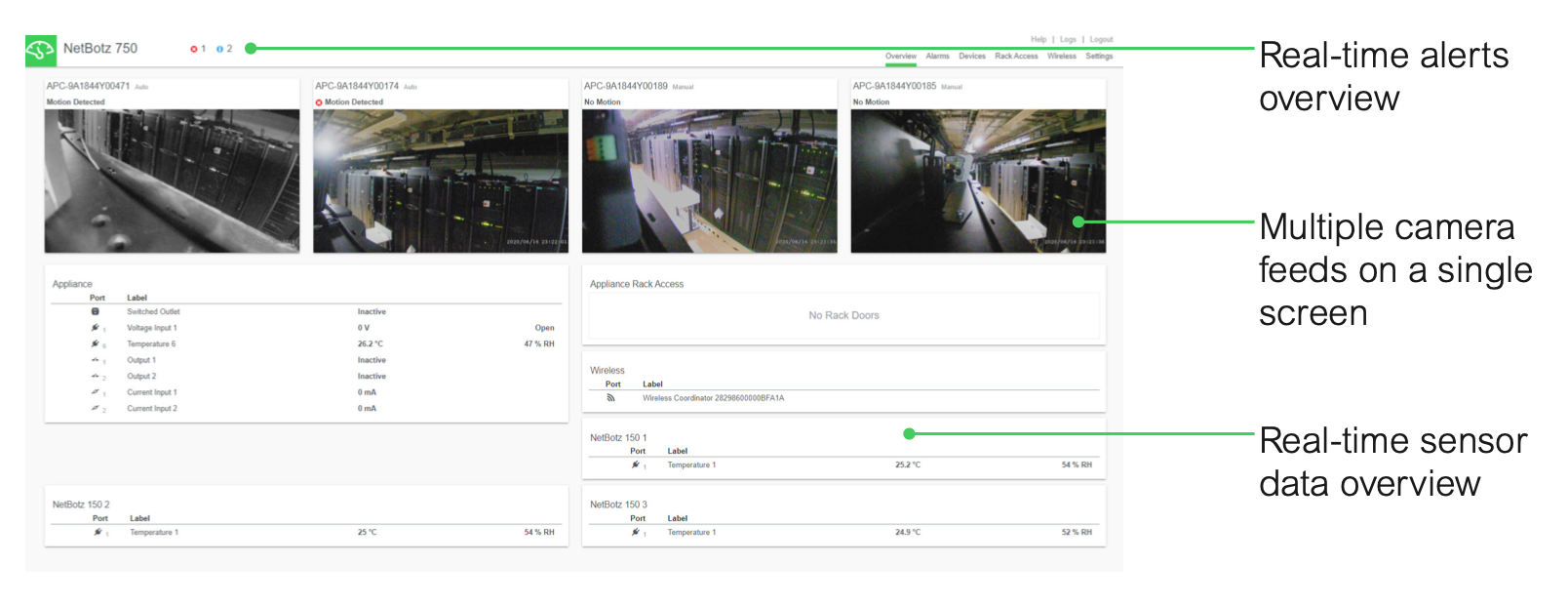Click the APC-9A1844Y00174 camera name
The width and height of the screenshot is (1568, 605).
click(x=357, y=86)
